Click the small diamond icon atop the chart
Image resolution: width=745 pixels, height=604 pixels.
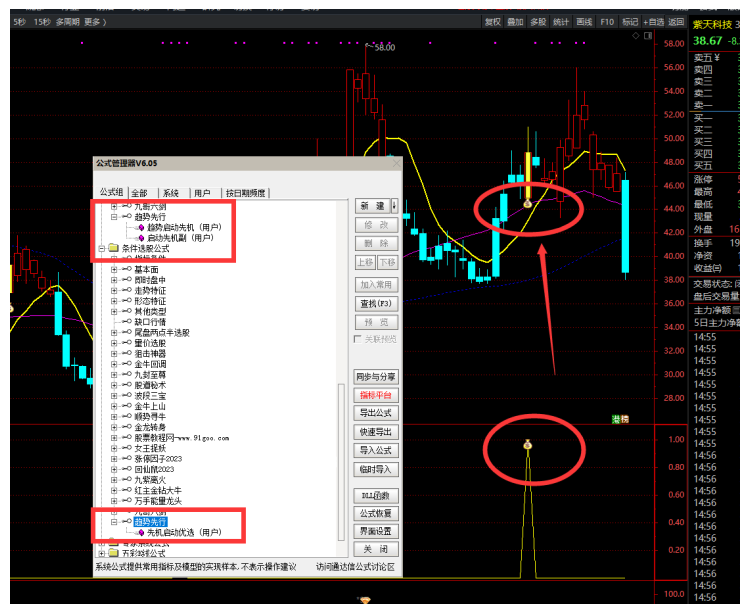click(x=636, y=36)
